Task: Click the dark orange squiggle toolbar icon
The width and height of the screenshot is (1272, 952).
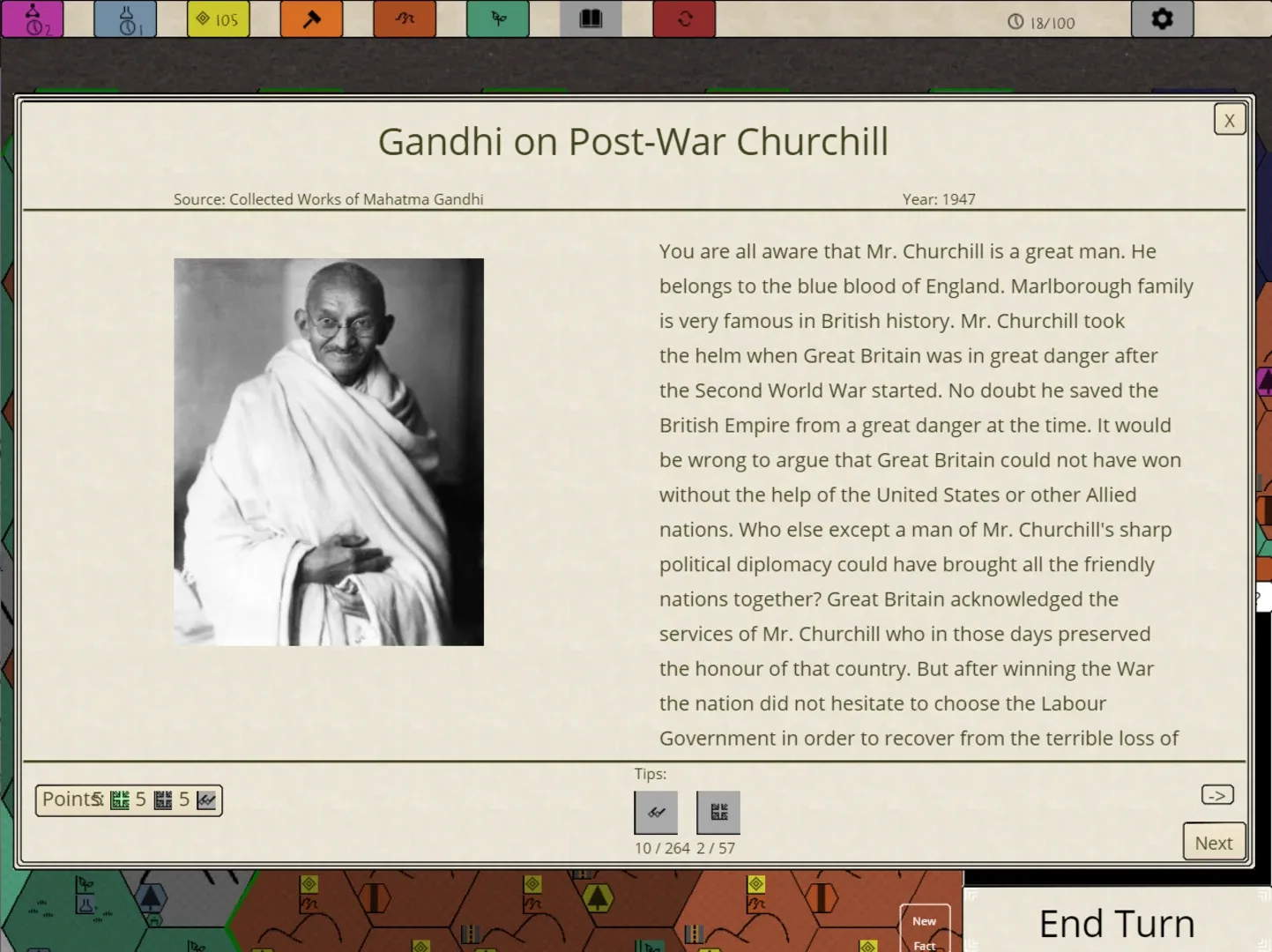Action: click(x=405, y=19)
